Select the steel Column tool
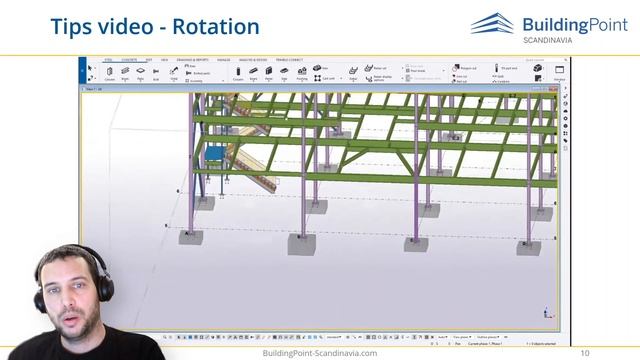Viewport: 640px width, 360px height. (110, 73)
